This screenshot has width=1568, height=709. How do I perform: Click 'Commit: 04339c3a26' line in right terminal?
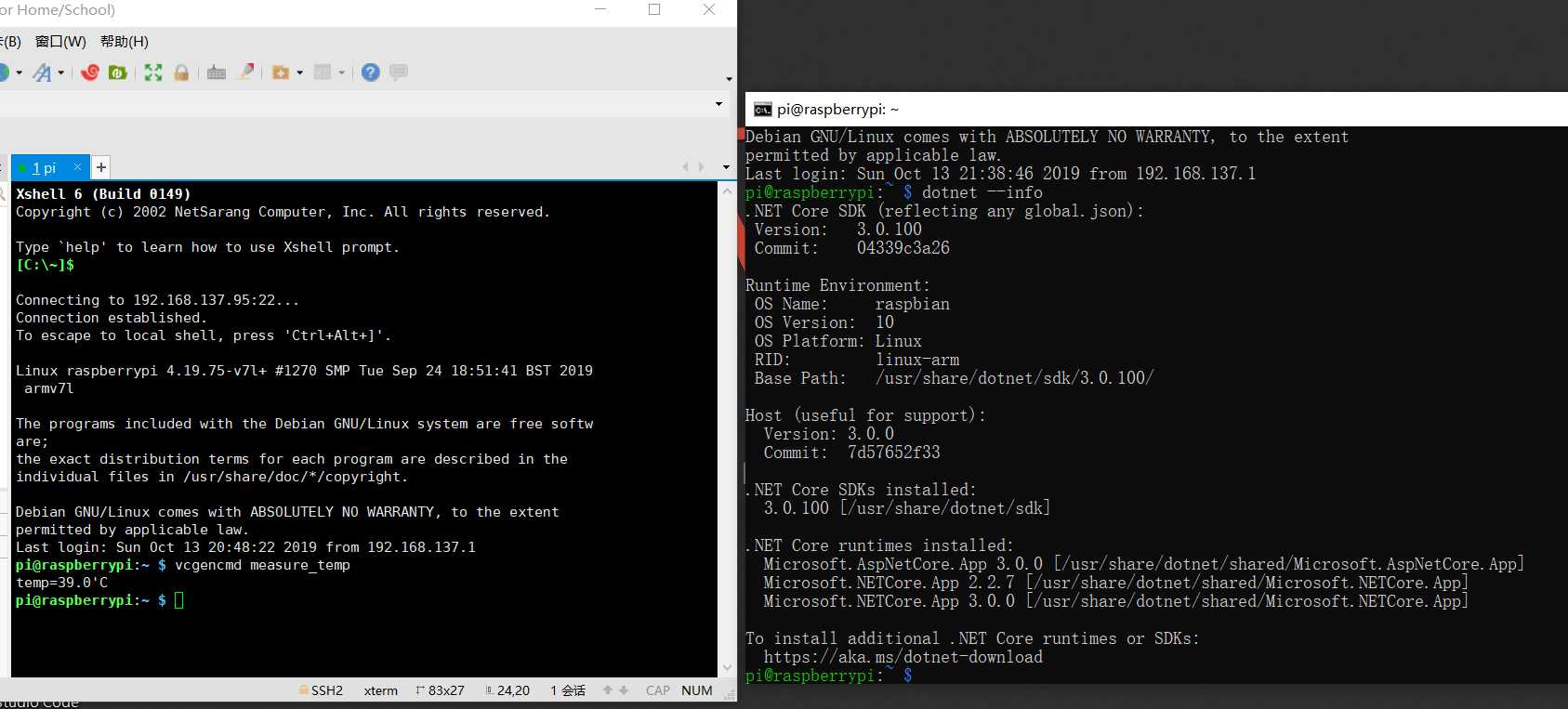(x=852, y=248)
